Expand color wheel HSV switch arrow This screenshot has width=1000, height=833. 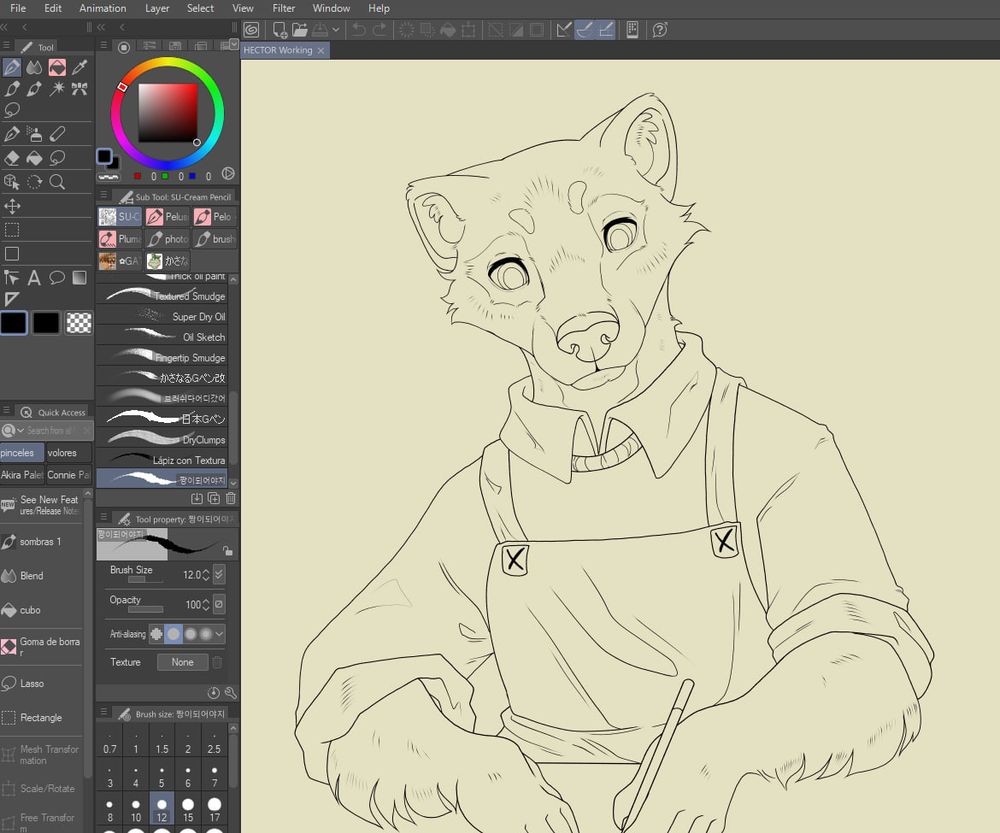[228, 173]
